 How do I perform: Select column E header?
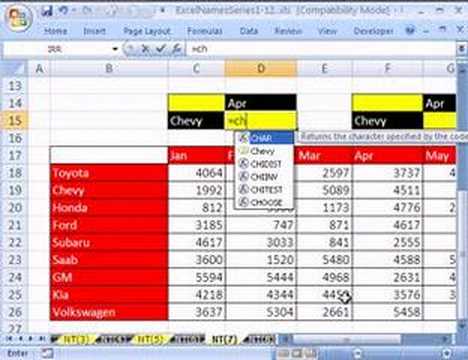pyautogui.click(x=324, y=69)
